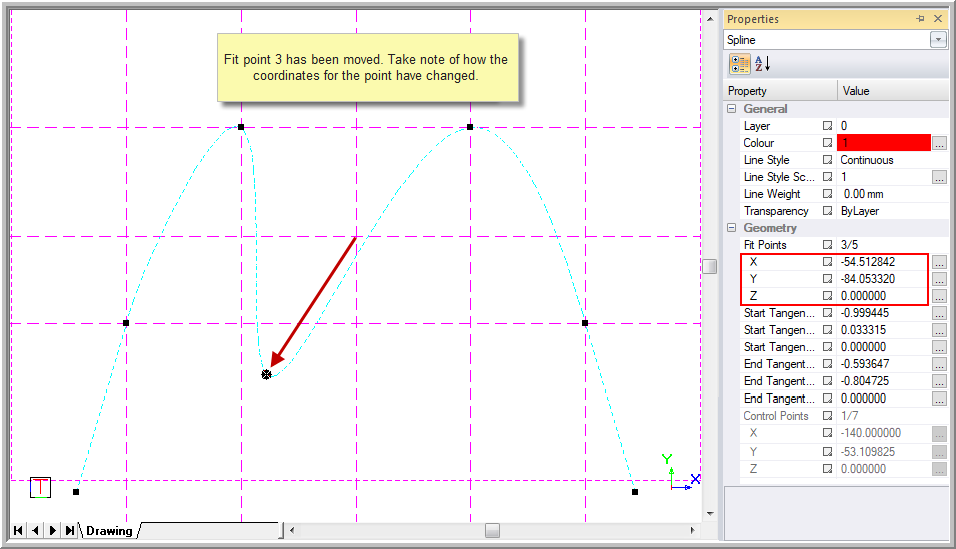
Task: Click the Value column header
Action: click(893, 91)
